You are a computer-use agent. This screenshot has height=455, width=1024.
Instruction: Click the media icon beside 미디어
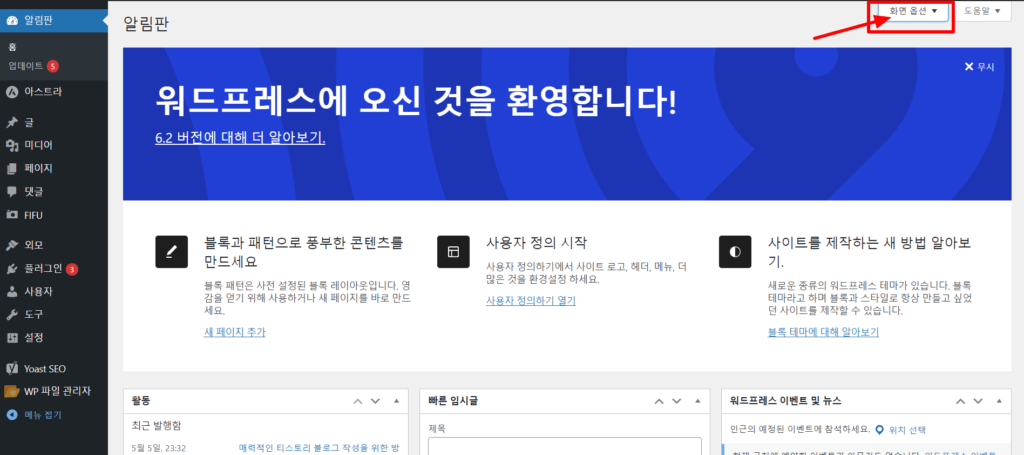pyautogui.click(x=12, y=145)
